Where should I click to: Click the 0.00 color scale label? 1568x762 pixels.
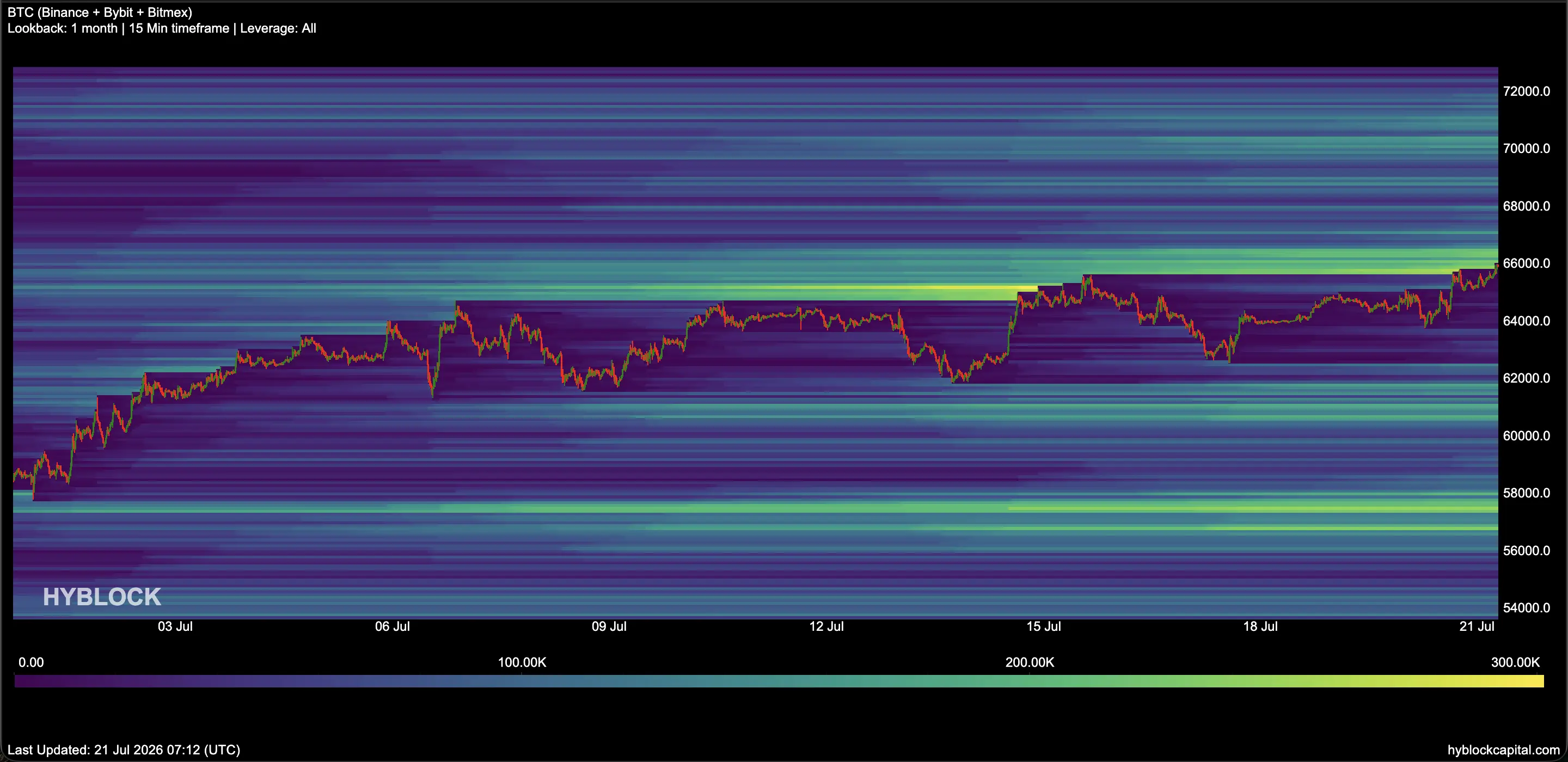(31, 662)
